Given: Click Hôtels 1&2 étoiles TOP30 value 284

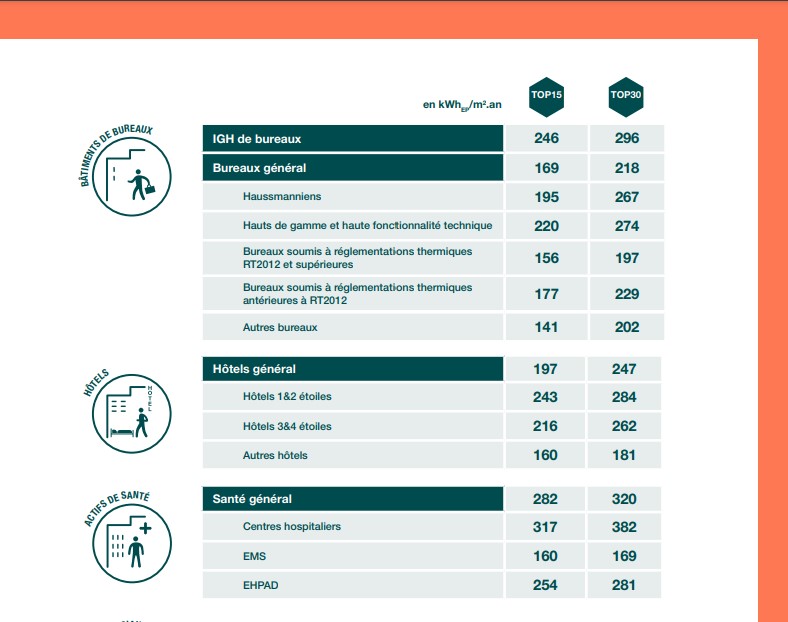Looking at the screenshot, I should click(x=624, y=397).
